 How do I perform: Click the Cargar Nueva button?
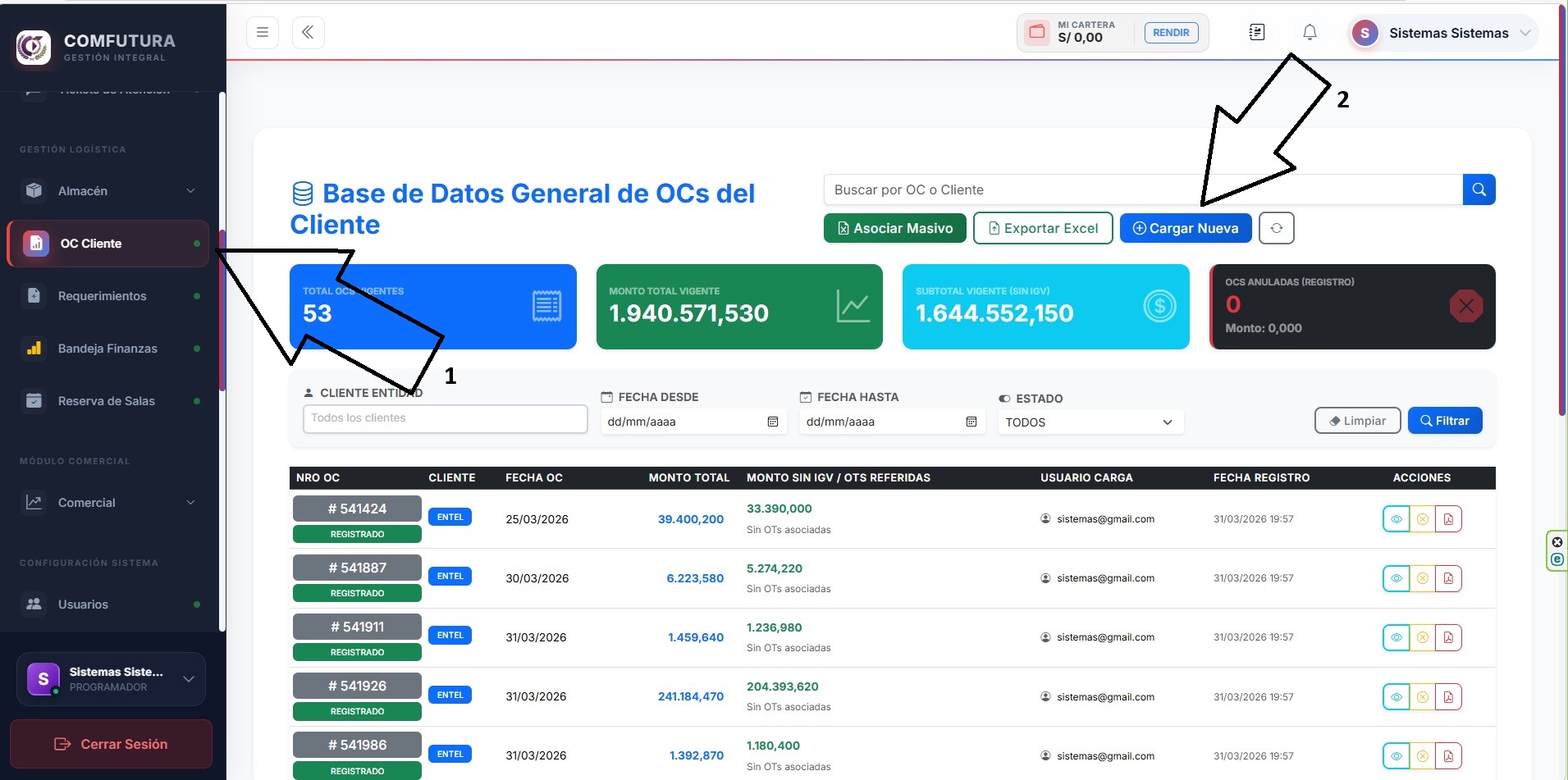point(1186,228)
